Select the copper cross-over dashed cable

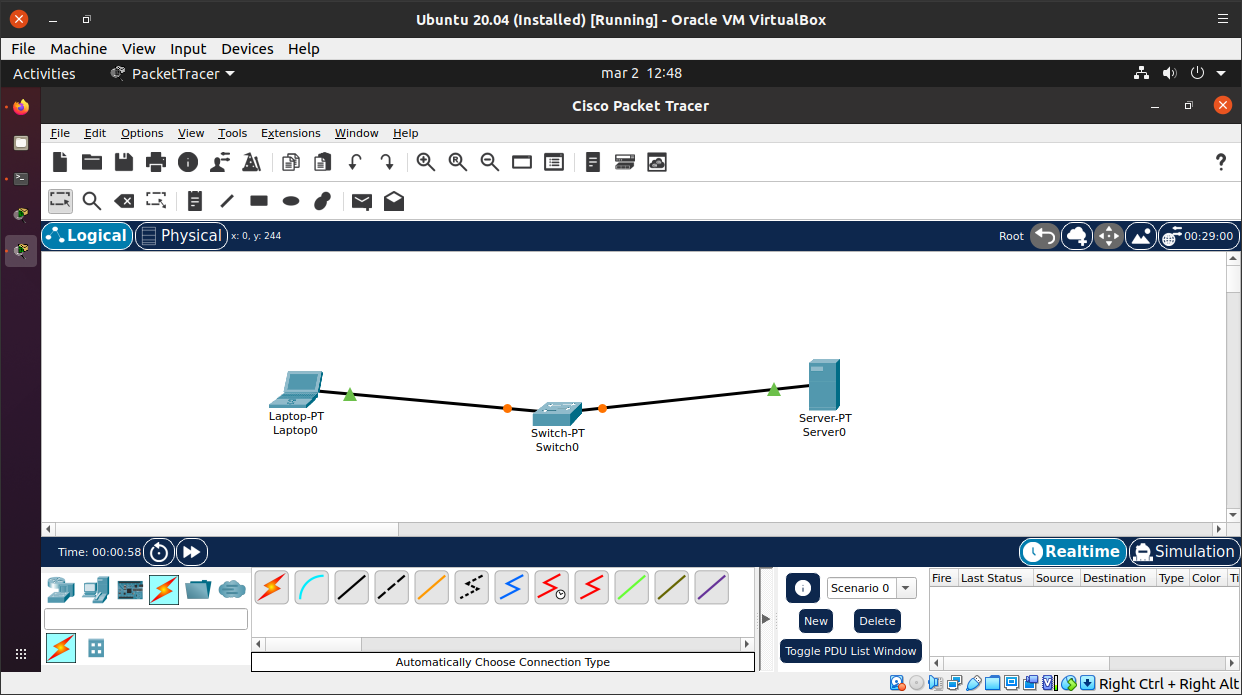(x=391, y=588)
